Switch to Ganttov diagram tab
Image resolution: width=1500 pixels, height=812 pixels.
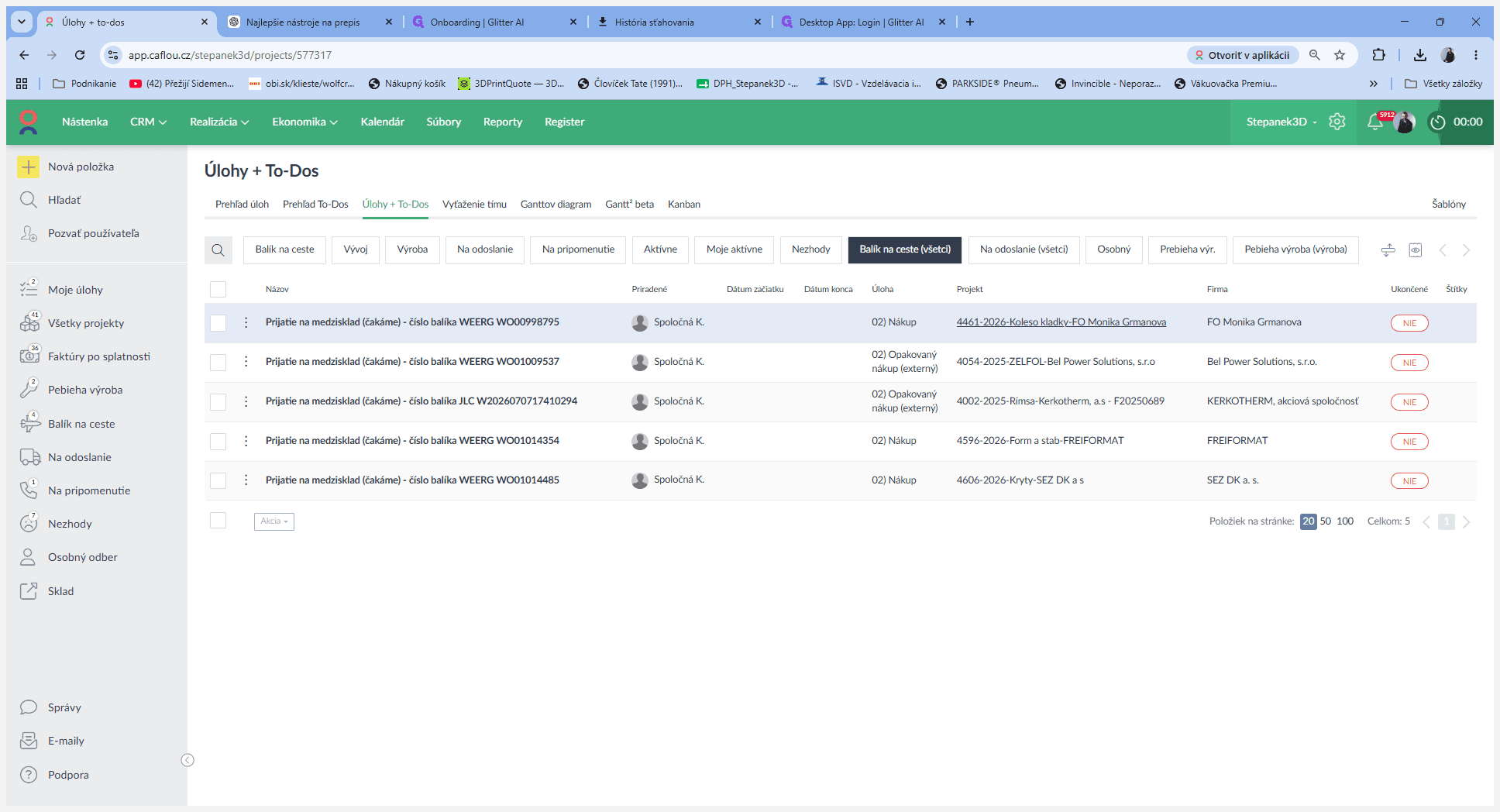tap(556, 205)
